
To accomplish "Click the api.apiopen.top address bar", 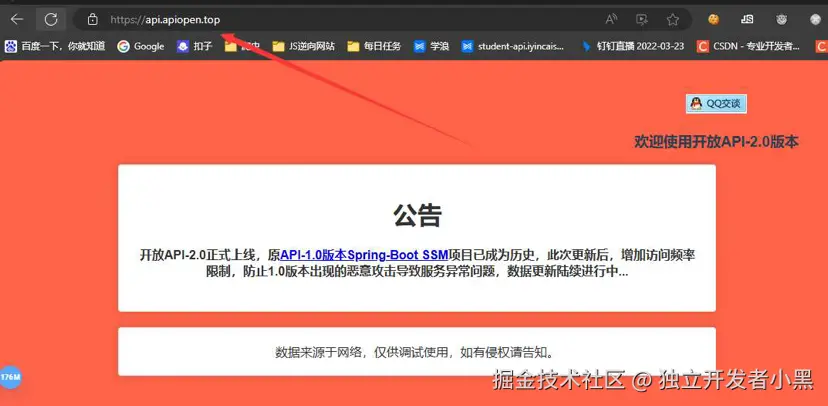I will pyautogui.click(x=300, y=19).
